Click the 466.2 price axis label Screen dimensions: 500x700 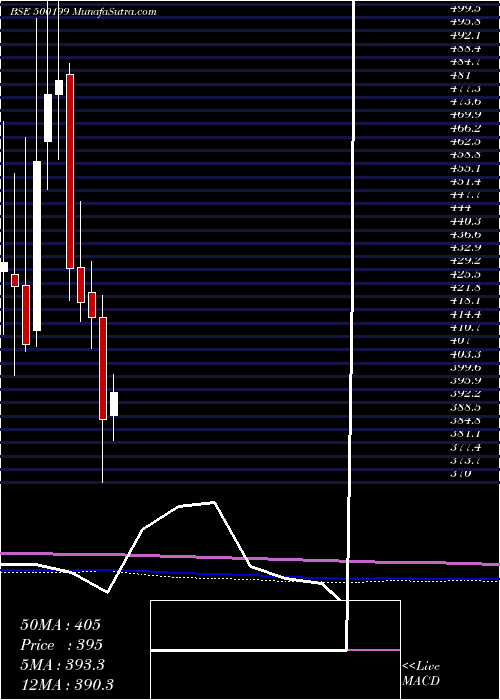click(x=465, y=129)
